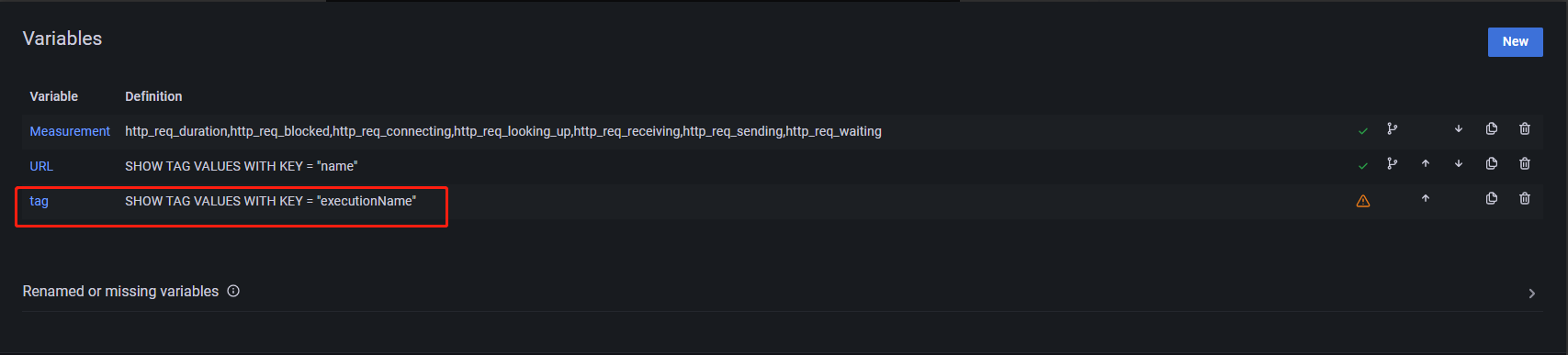This screenshot has width=1568, height=355.
Task: Open the Measurement variable link
Action: click(70, 131)
